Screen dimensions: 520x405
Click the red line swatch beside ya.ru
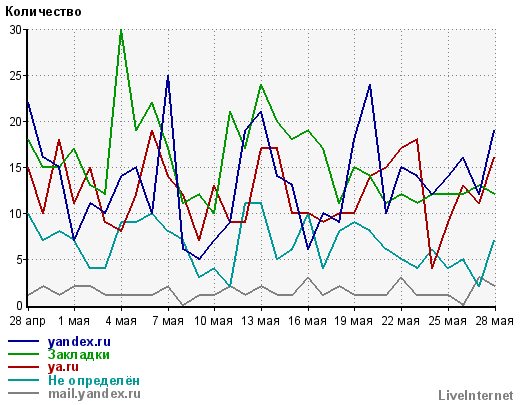23,367
